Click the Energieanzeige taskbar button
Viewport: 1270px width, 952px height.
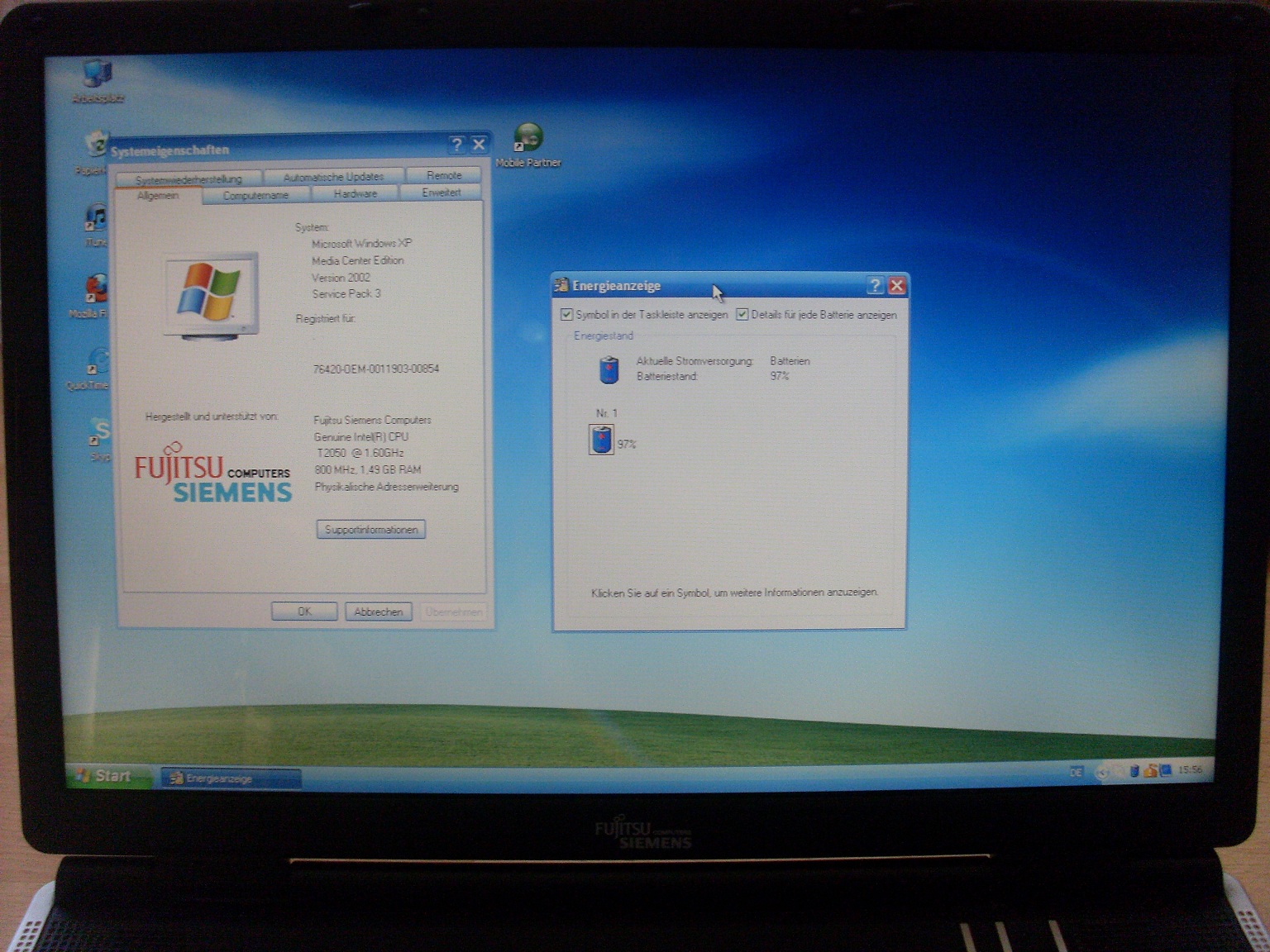tap(231, 778)
